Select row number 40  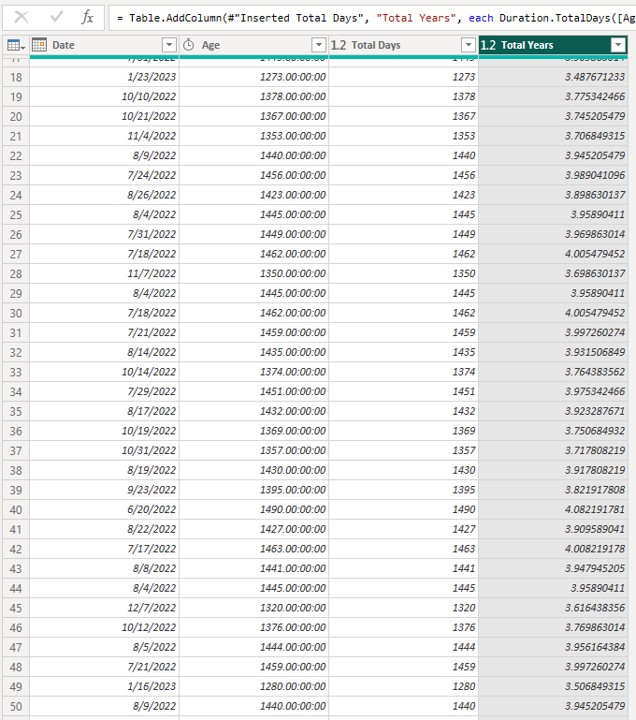(x=16, y=510)
